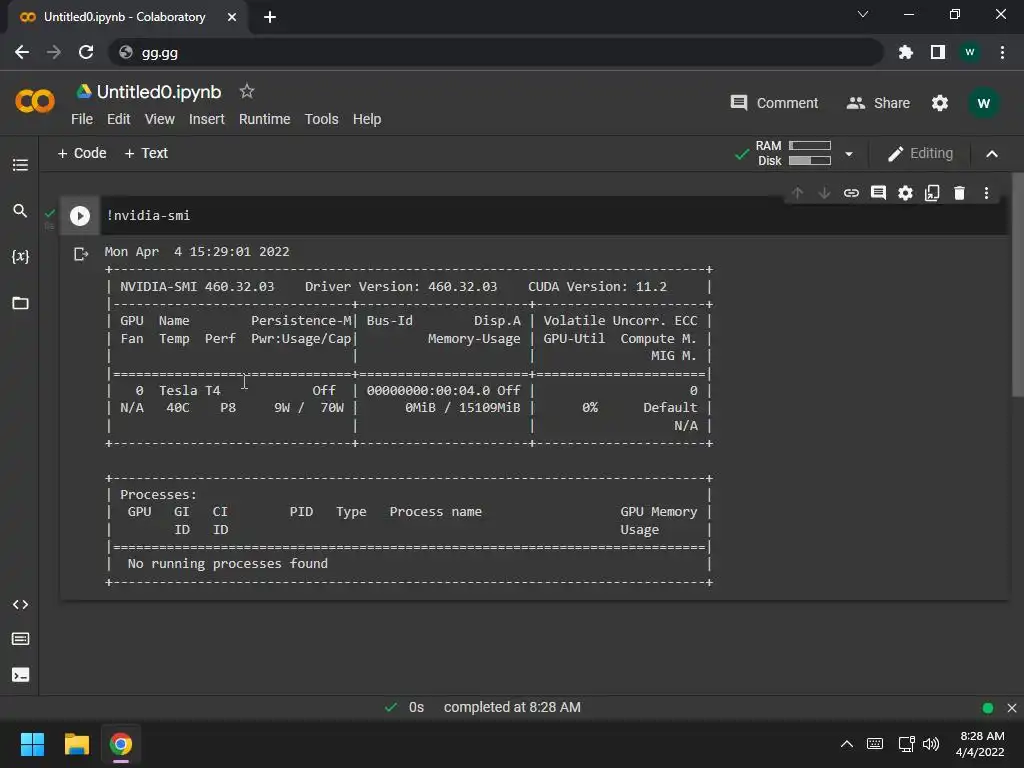Close the execution status bar
The width and height of the screenshot is (1024, 768).
click(x=1012, y=708)
